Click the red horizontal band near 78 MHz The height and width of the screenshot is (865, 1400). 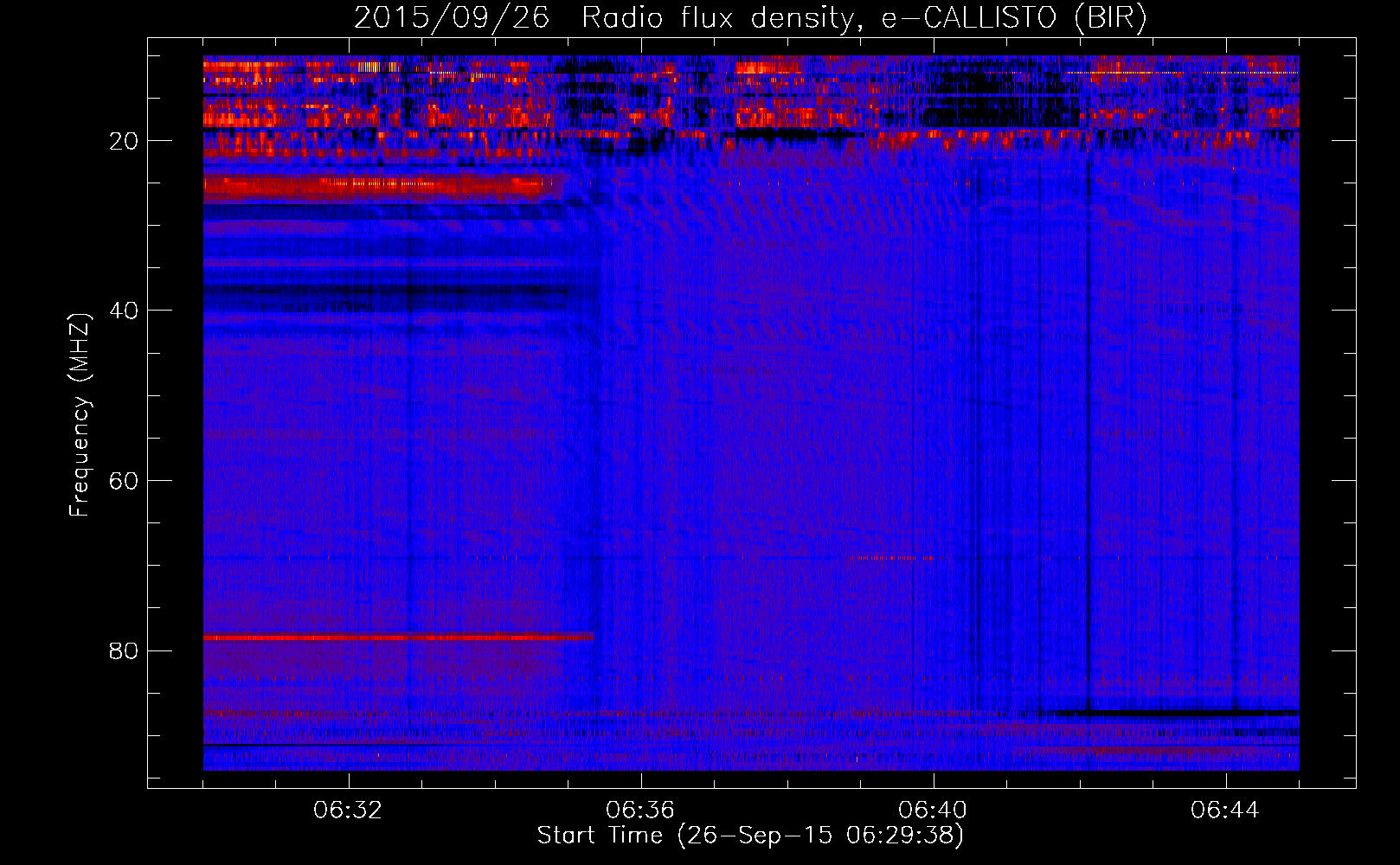click(x=399, y=637)
